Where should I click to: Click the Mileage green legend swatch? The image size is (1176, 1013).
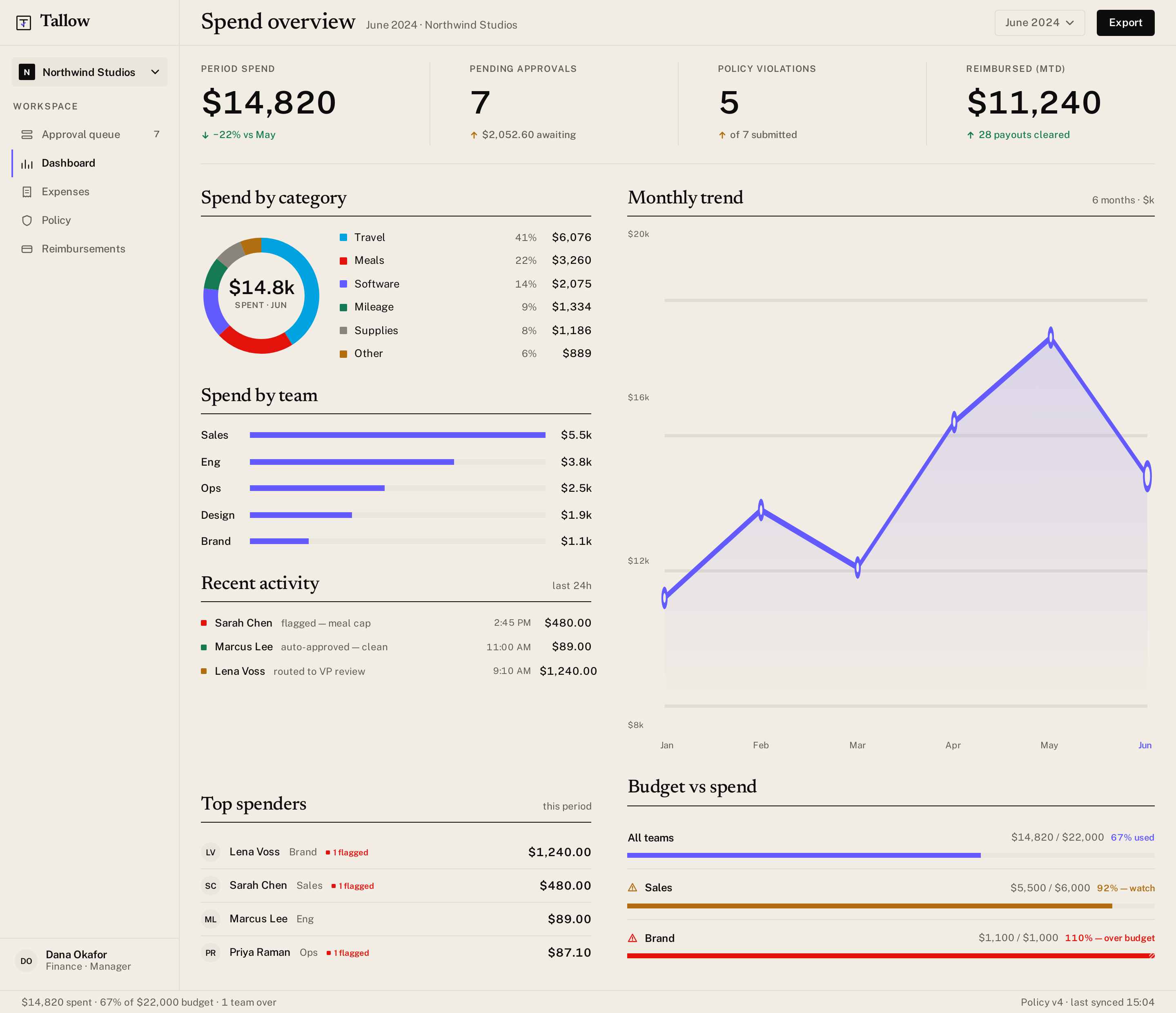coord(343,307)
